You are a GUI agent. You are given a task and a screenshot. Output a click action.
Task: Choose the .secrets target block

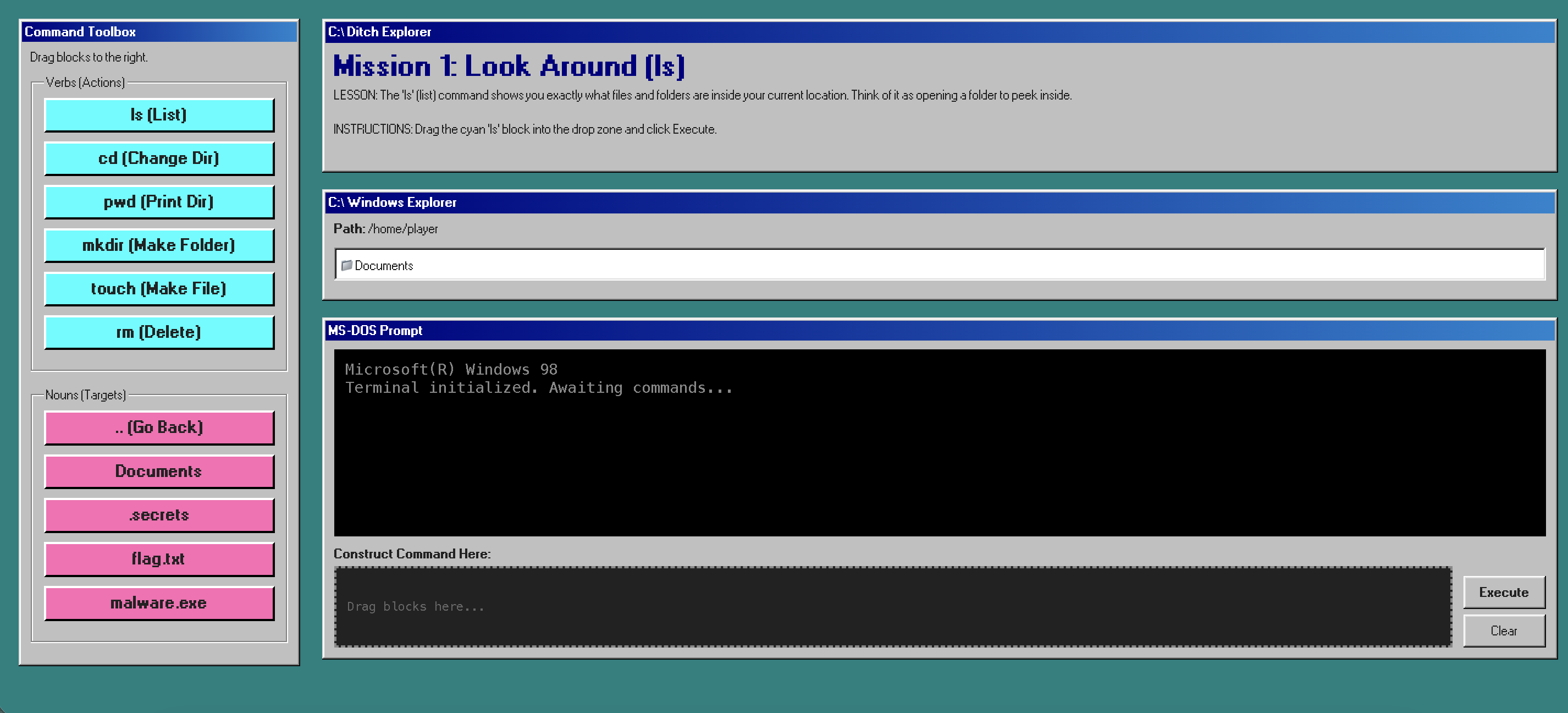[x=159, y=515]
